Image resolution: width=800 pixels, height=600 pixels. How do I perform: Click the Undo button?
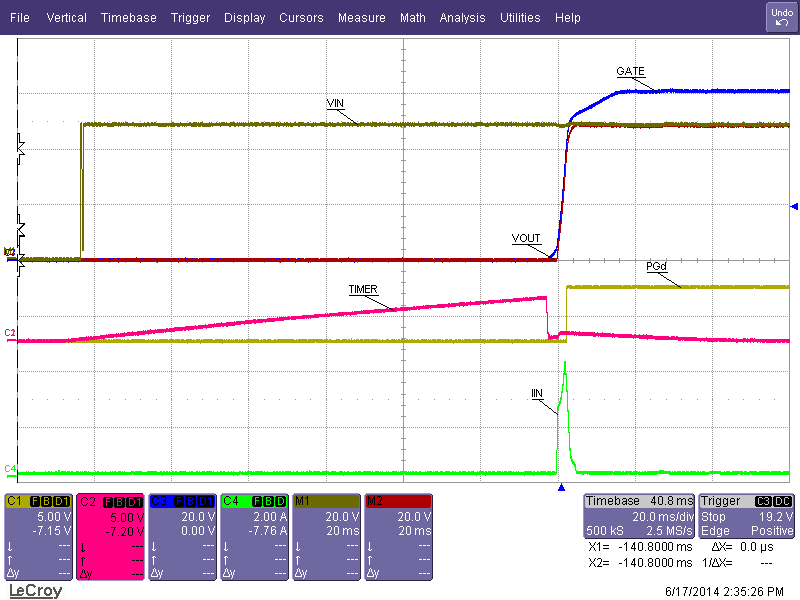tap(780, 17)
